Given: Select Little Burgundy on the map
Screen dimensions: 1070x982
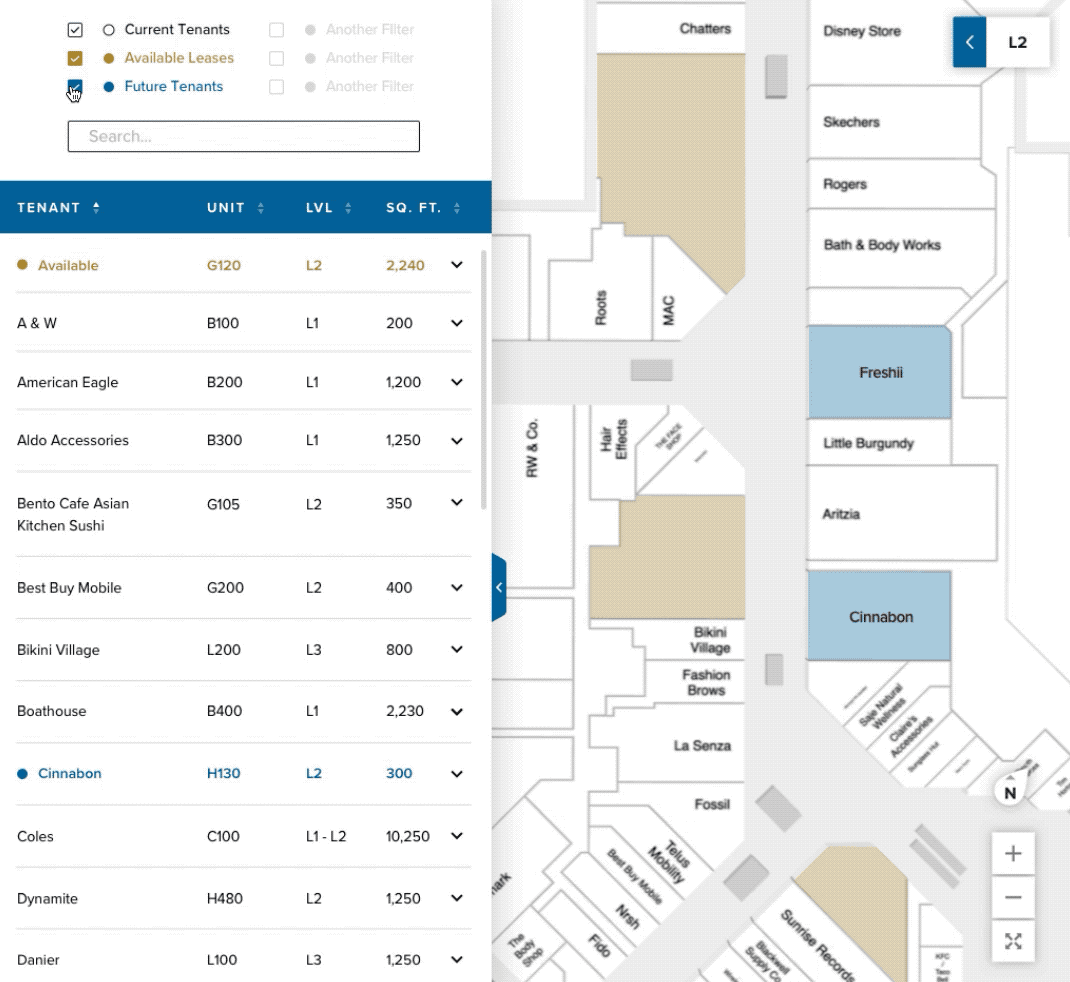Looking at the screenshot, I should [x=879, y=443].
